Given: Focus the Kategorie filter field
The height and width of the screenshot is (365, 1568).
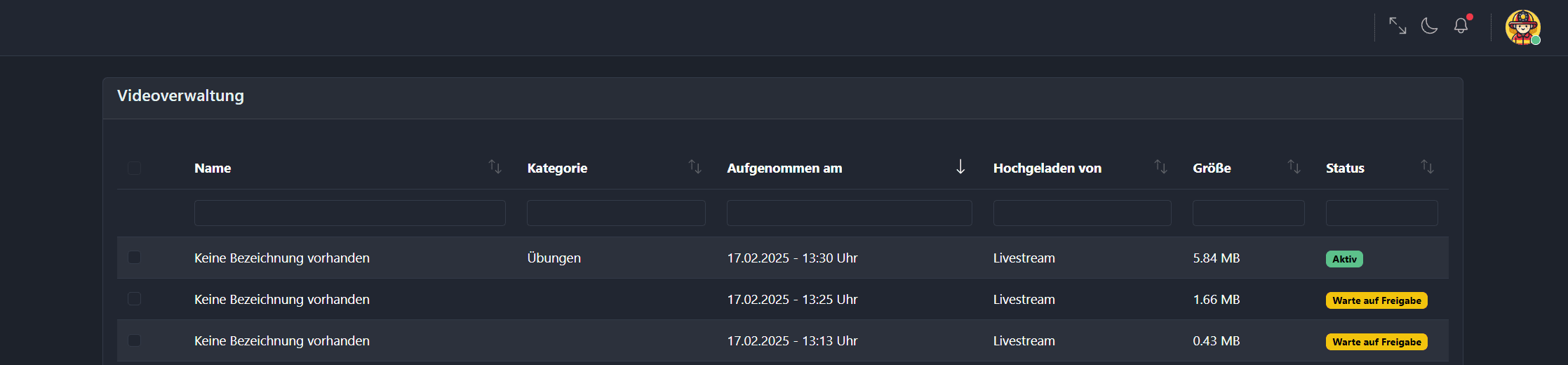Looking at the screenshot, I should 616,213.
